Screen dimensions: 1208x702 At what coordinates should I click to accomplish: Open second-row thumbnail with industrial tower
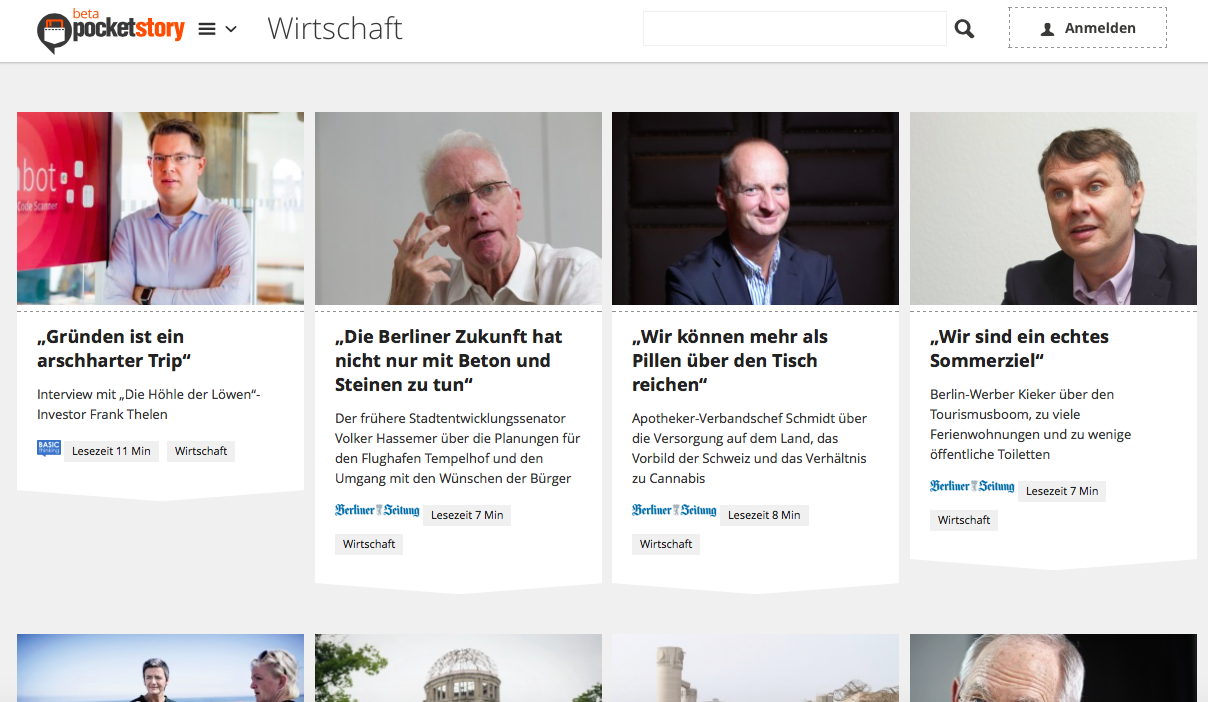[755, 668]
